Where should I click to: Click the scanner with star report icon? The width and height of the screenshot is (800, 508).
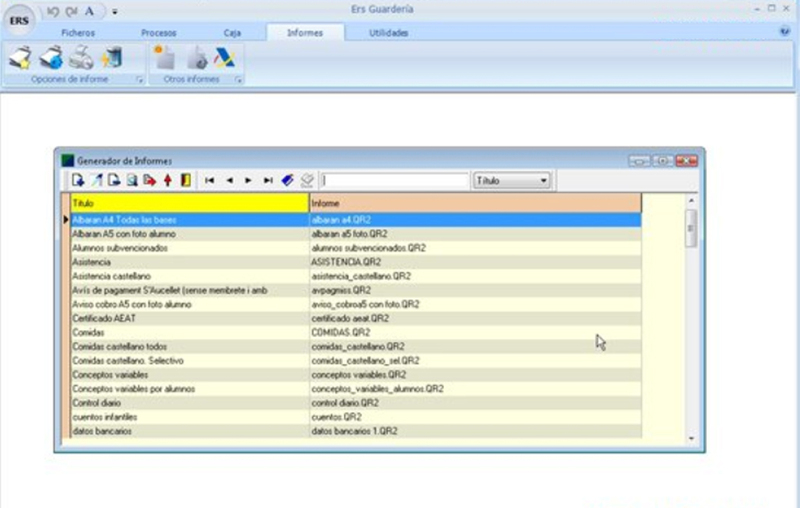coord(21,58)
